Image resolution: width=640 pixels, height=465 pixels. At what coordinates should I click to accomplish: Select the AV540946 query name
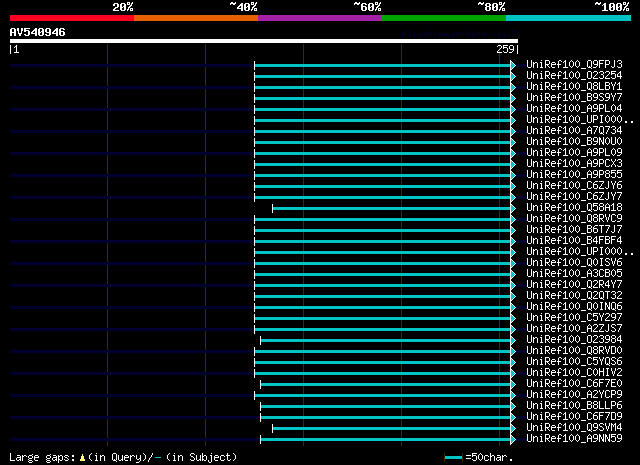point(38,32)
